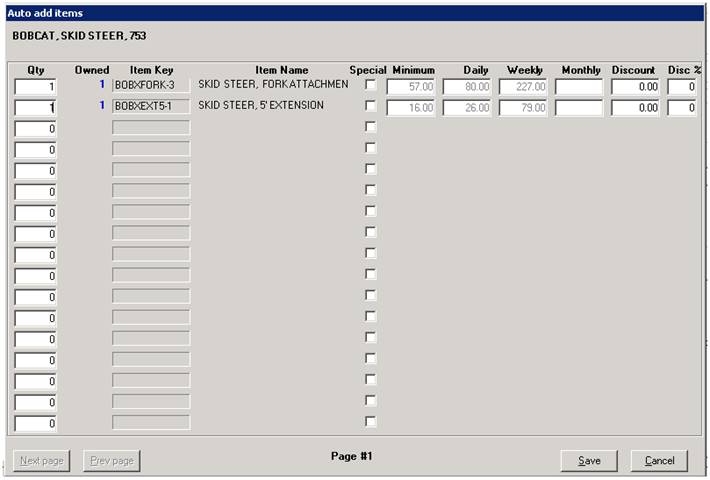Click the Weekly rate field showing 227.00

point(523,86)
